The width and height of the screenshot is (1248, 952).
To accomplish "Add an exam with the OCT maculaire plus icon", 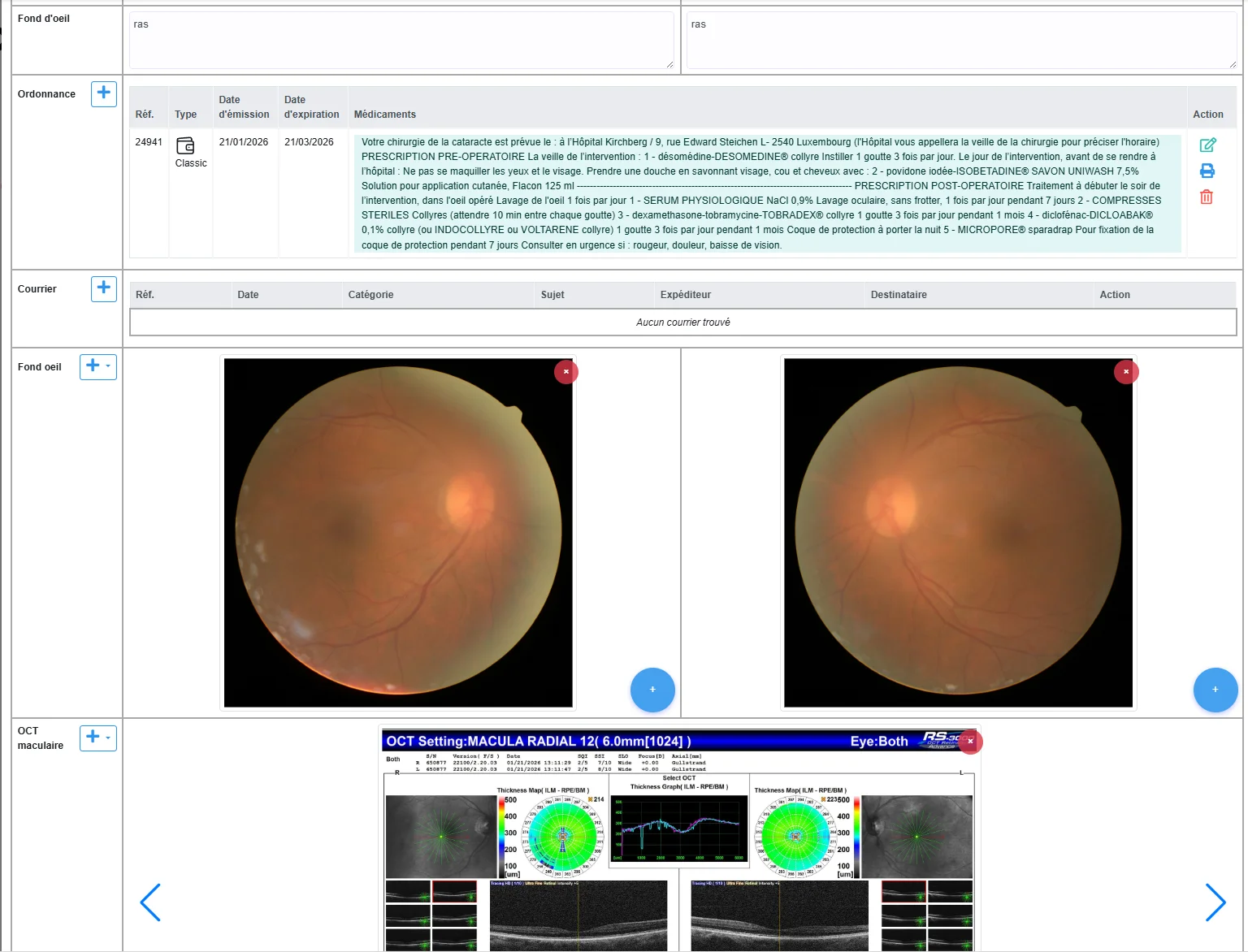I will click(x=91, y=738).
